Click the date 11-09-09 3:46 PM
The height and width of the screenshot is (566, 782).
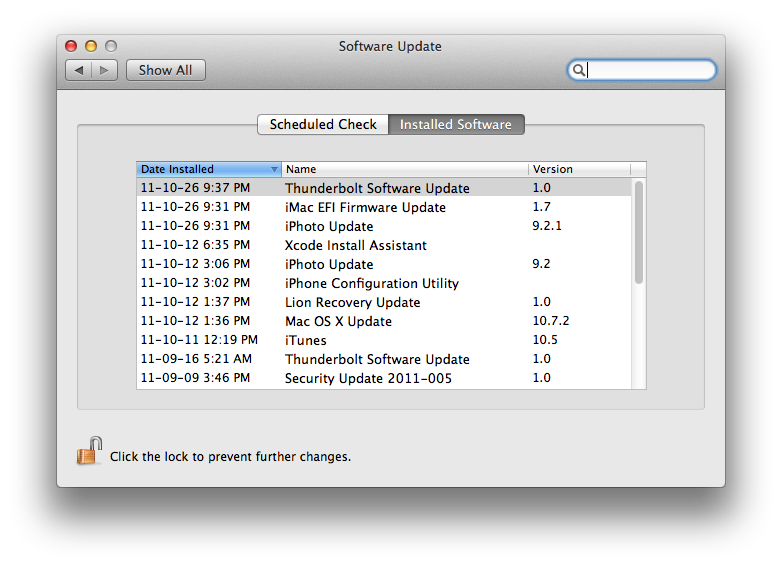coord(195,377)
